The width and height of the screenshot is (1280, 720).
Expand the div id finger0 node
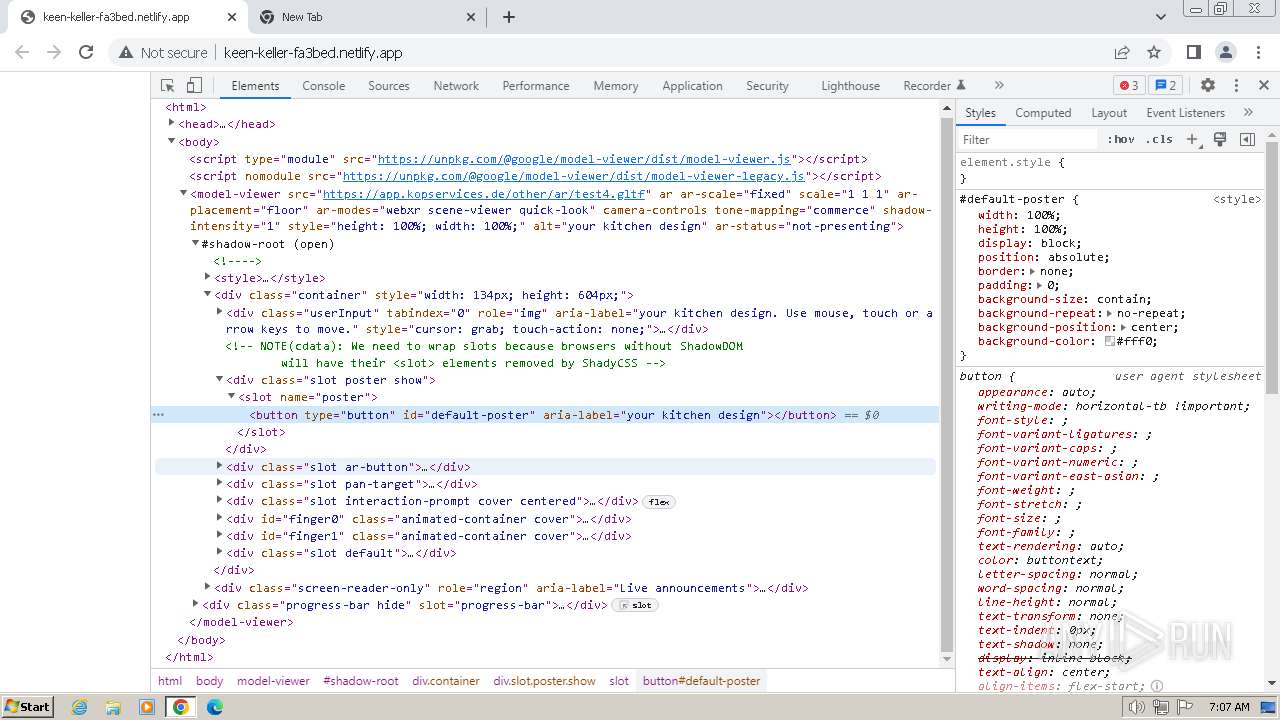pyautogui.click(x=220, y=518)
